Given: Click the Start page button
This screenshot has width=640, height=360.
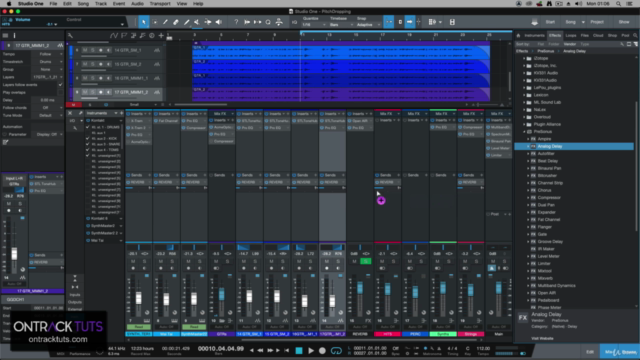Looking at the screenshot, I should 550,22.
